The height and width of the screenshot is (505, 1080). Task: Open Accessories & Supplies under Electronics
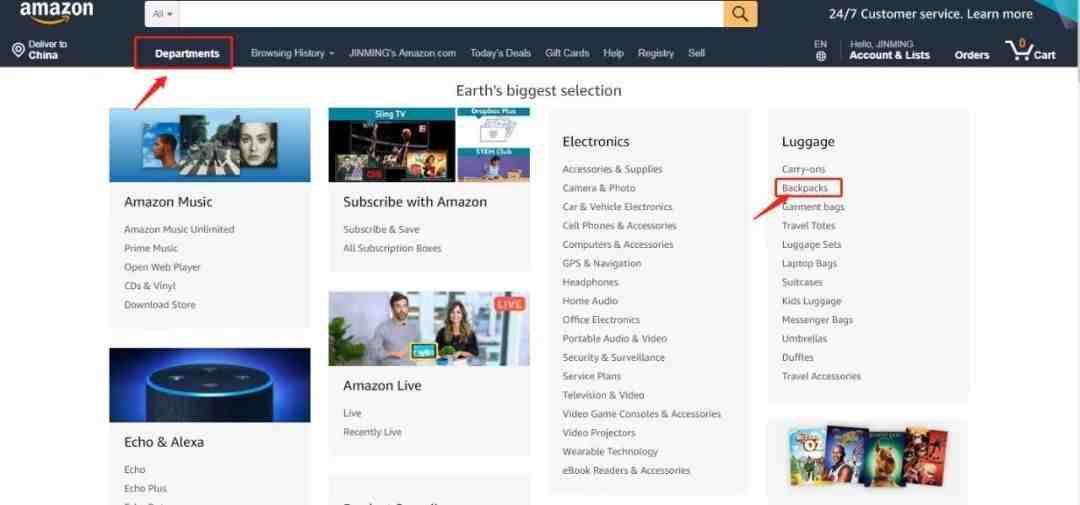(x=612, y=169)
